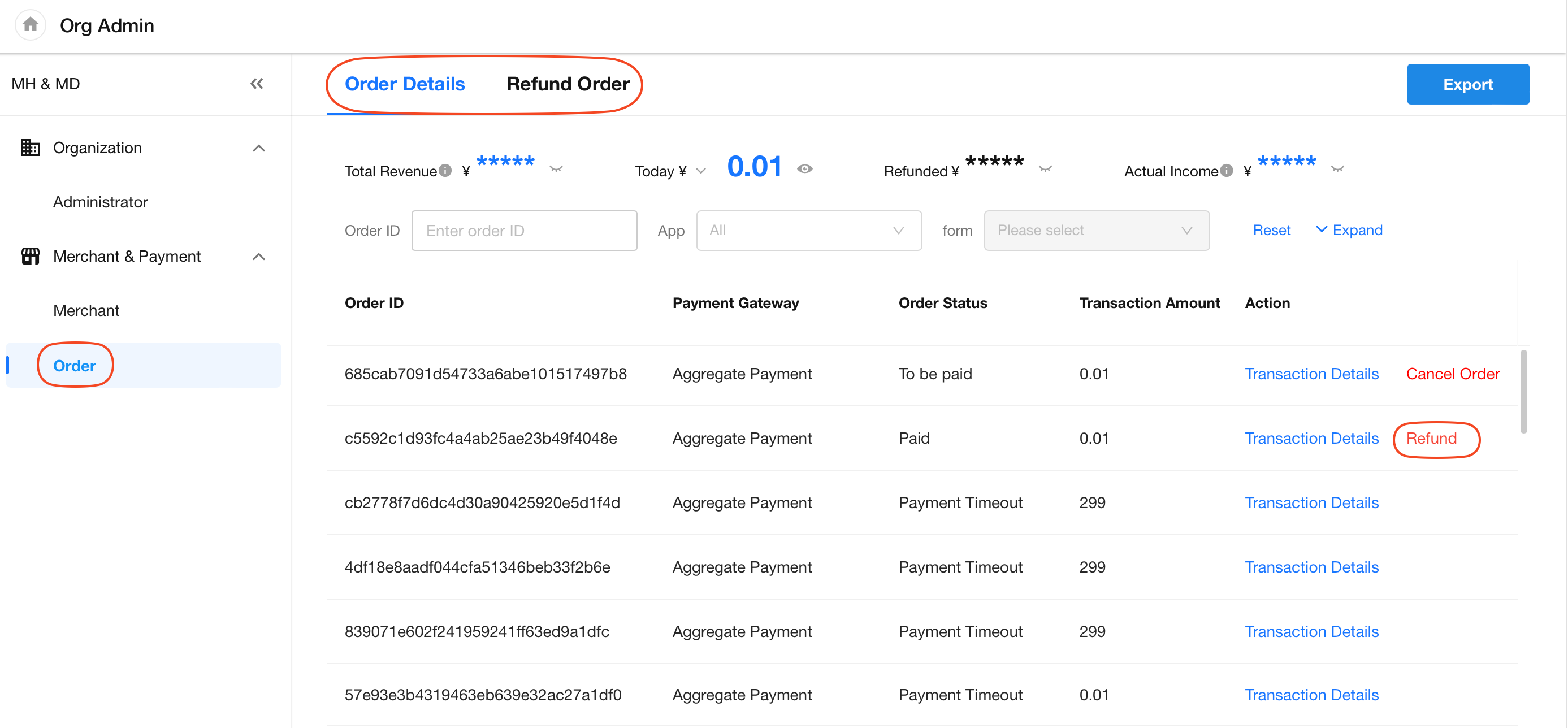
Task: Click the Transaction Amount column header
Action: pos(1150,303)
